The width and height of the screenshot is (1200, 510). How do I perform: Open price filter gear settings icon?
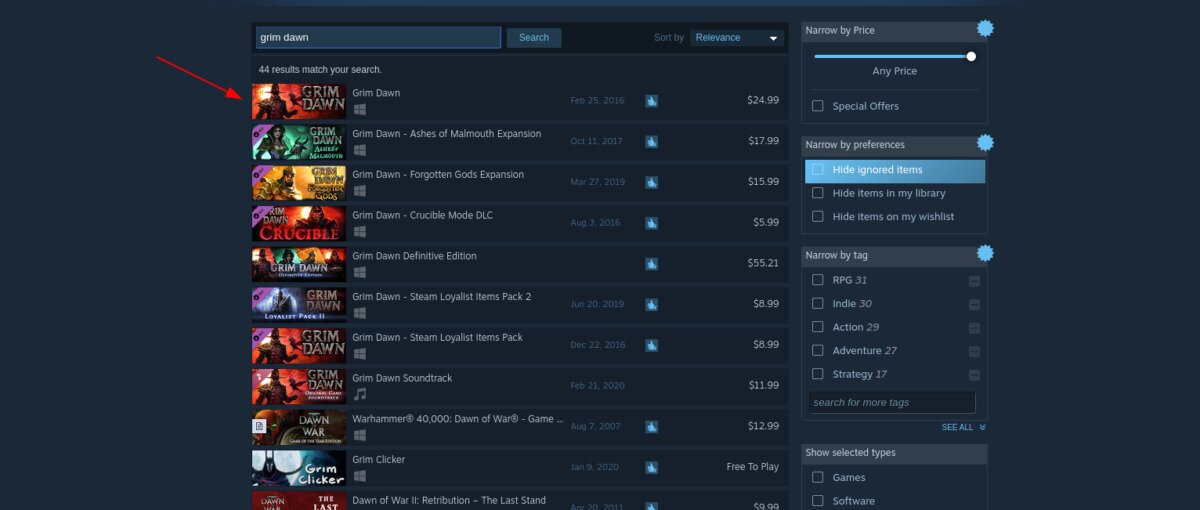(985, 28)
